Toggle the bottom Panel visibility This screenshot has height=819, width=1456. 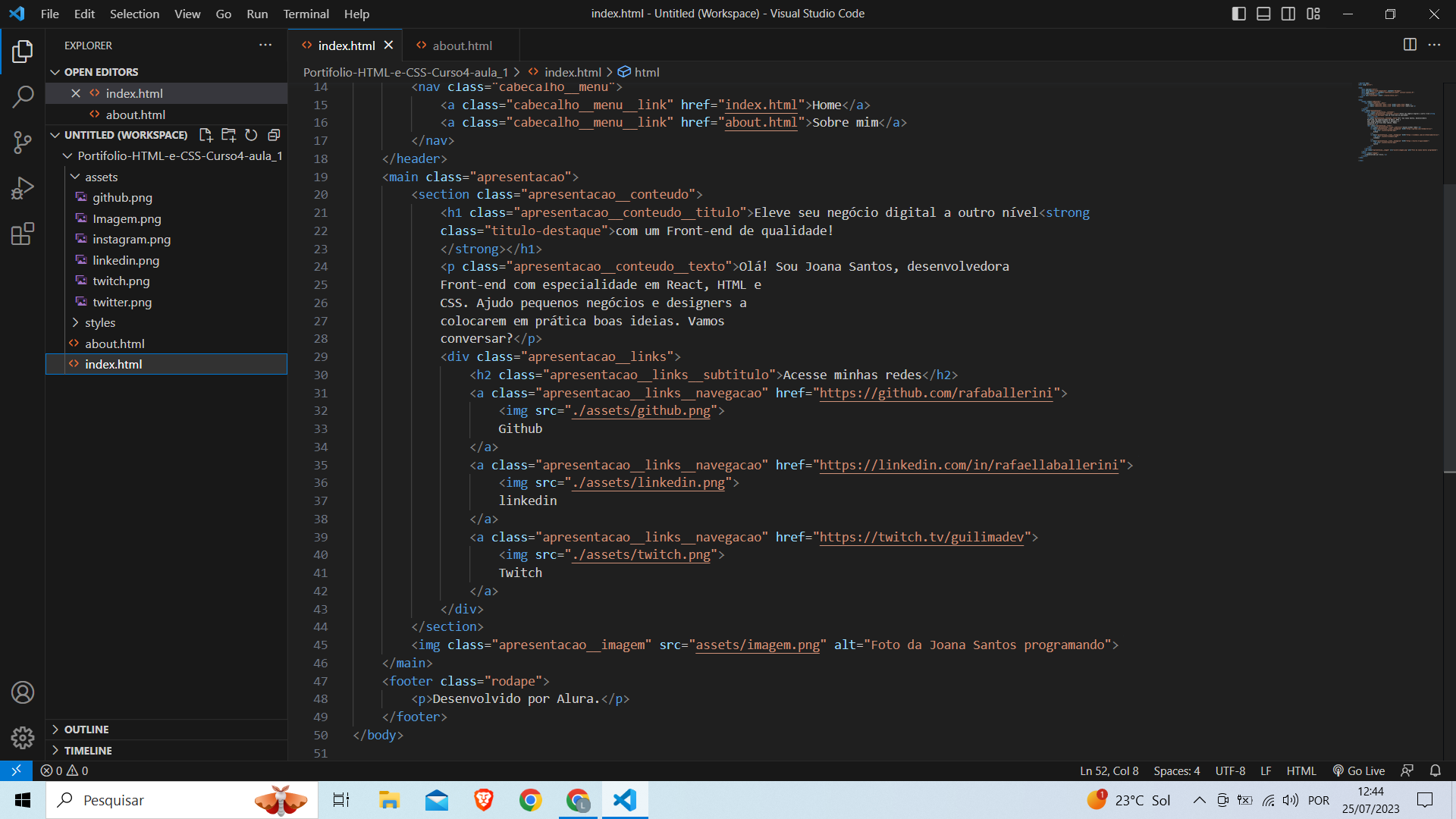(x=1263, y=14)
